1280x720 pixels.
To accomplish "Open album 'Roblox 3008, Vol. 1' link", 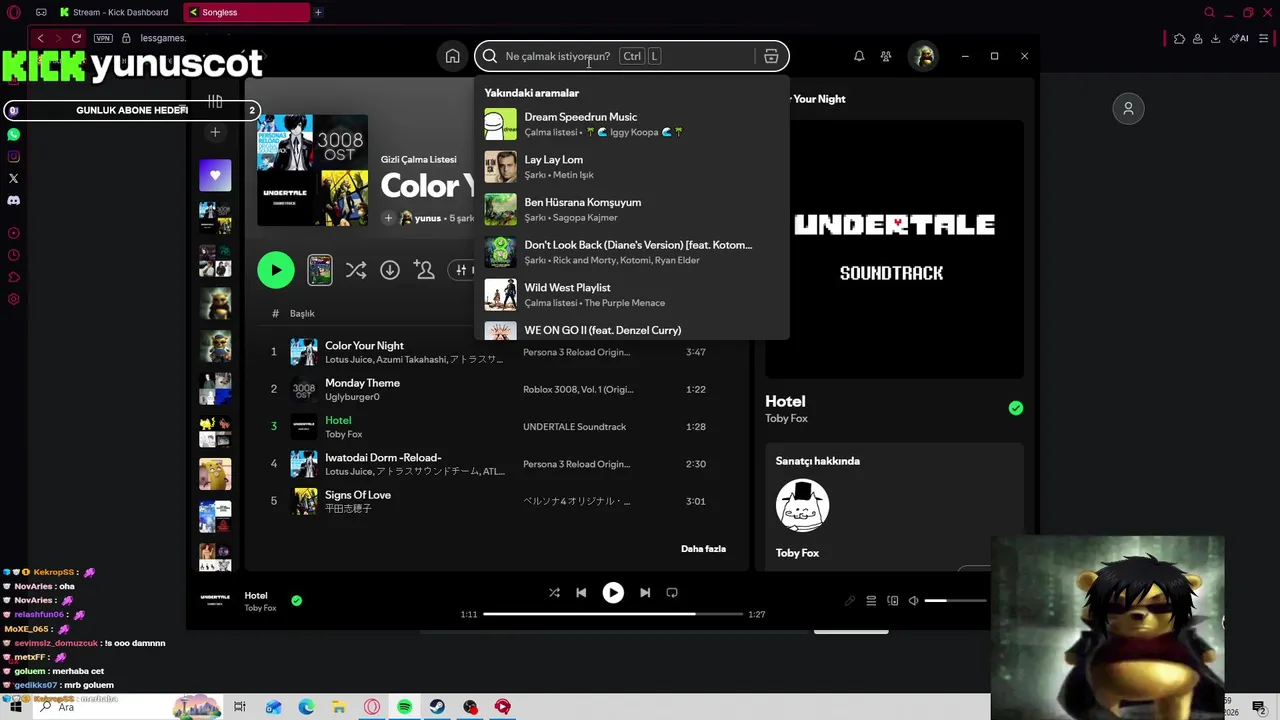I will coord(578,390).
